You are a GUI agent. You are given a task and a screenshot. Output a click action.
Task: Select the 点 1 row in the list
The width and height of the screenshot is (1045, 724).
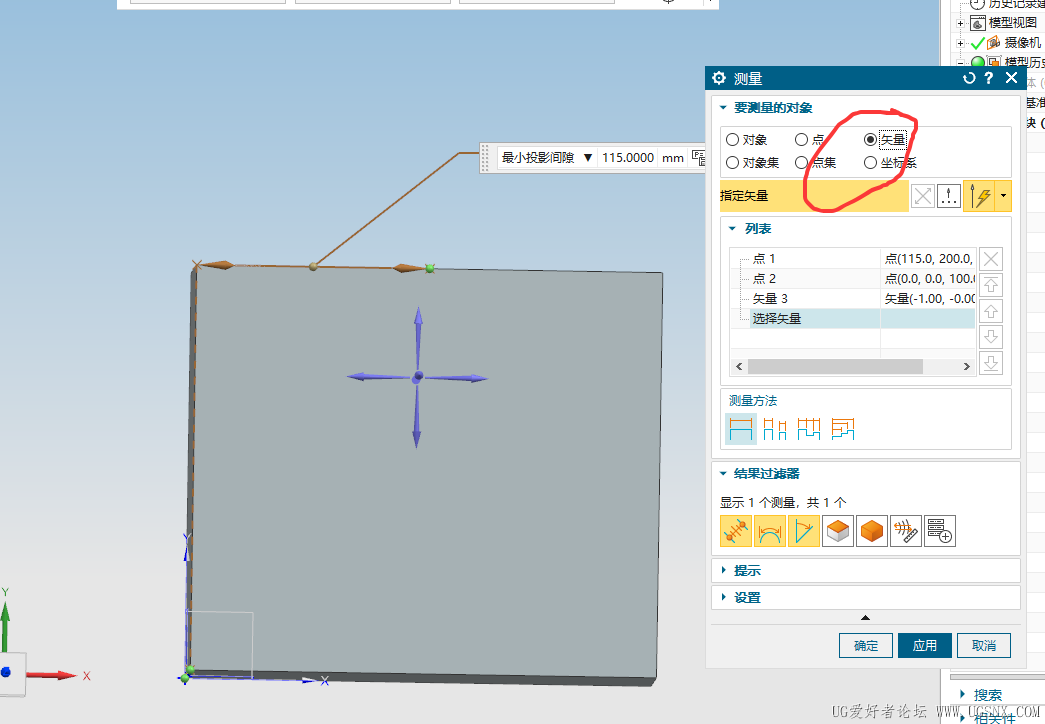point(854,259)
